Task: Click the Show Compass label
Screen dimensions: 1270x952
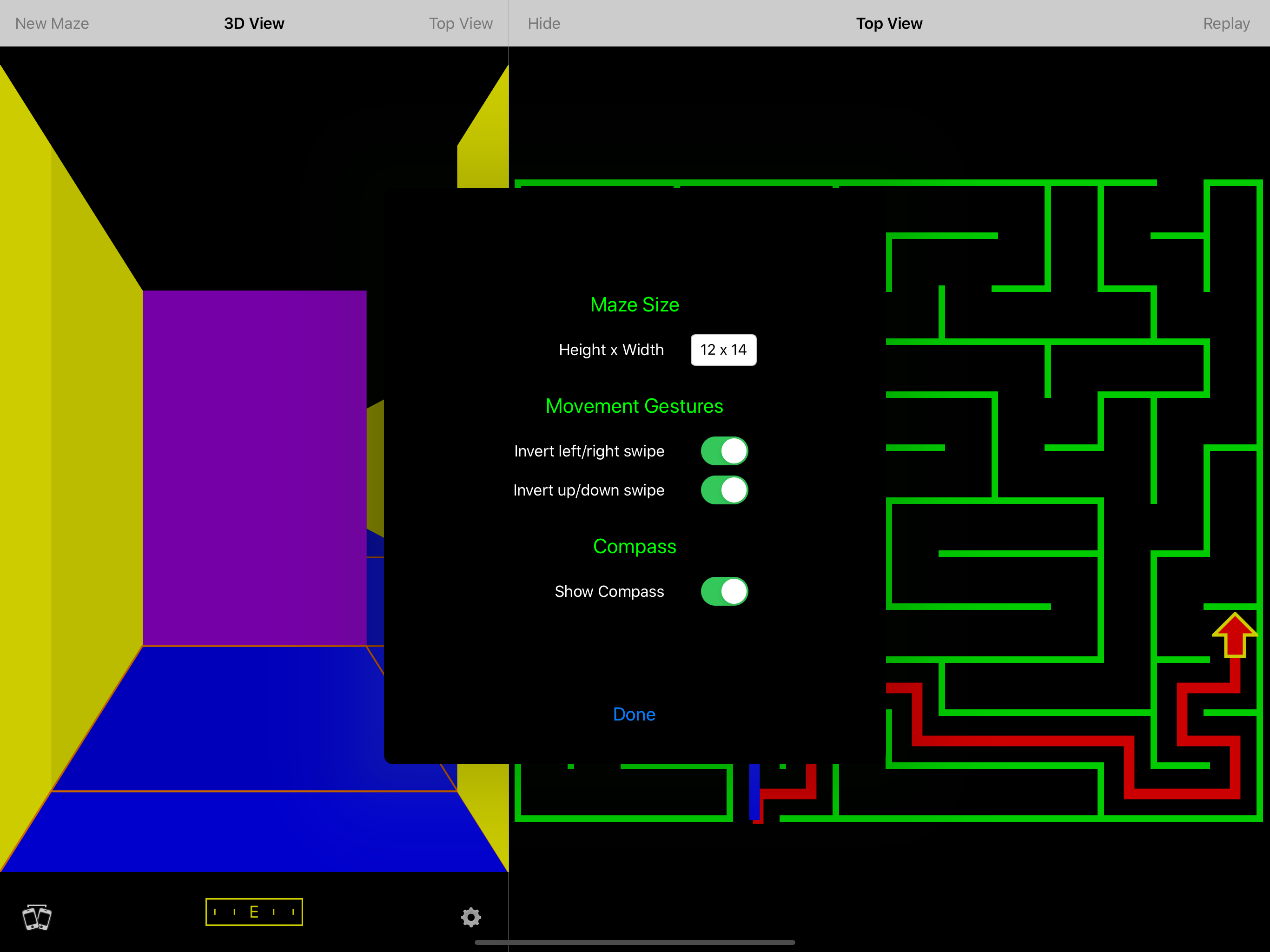Action: coord(609,591)
